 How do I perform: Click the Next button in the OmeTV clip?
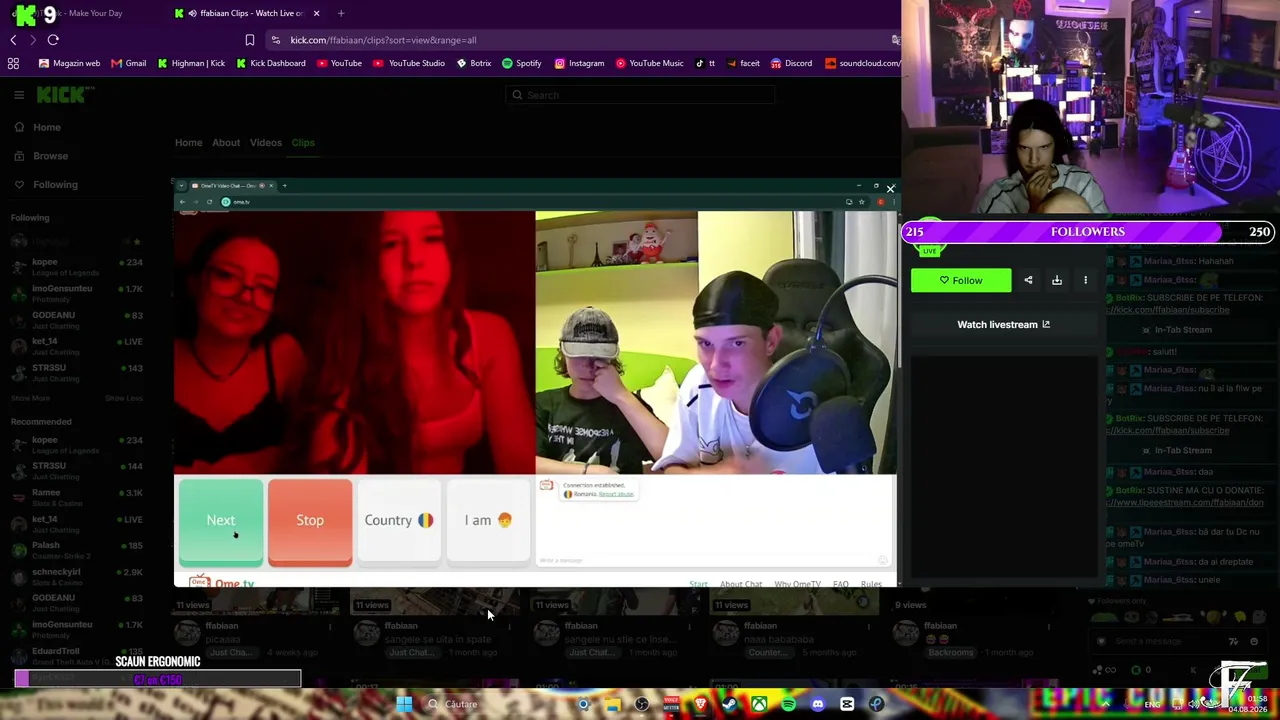point(221,521)
